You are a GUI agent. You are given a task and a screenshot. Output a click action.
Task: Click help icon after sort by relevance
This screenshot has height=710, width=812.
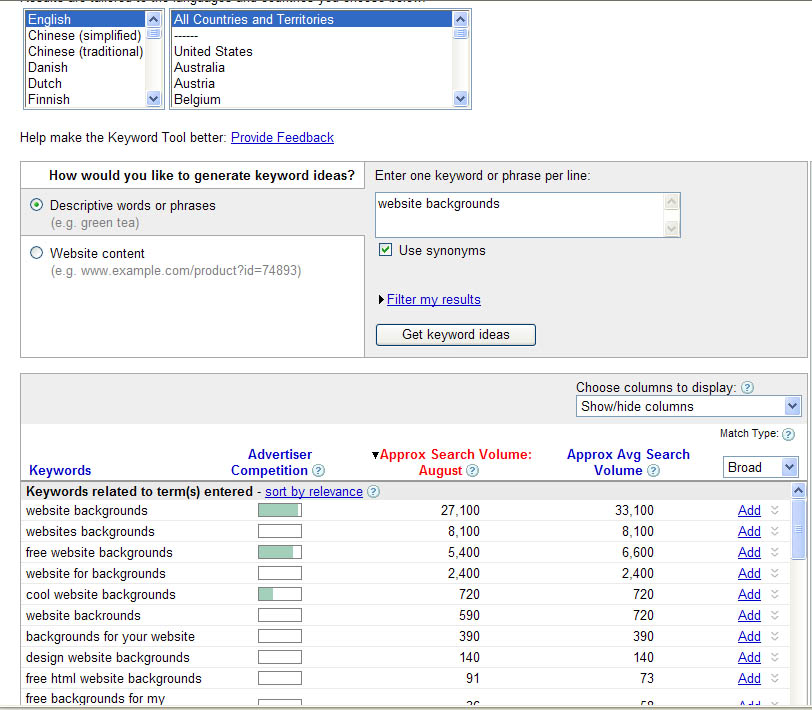(x=373, y=492)
